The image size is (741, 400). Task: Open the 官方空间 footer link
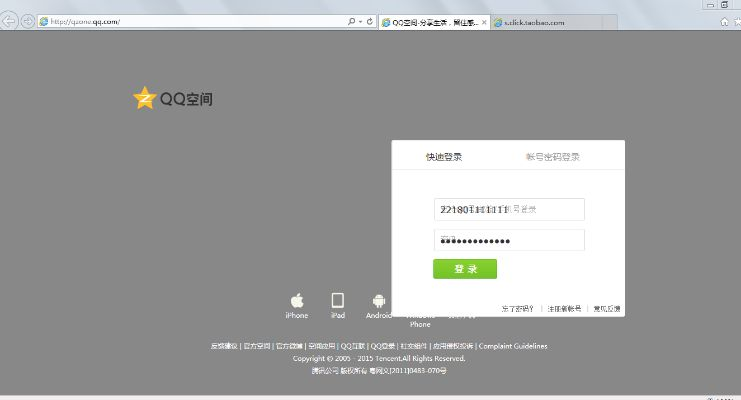coord(257,346)
